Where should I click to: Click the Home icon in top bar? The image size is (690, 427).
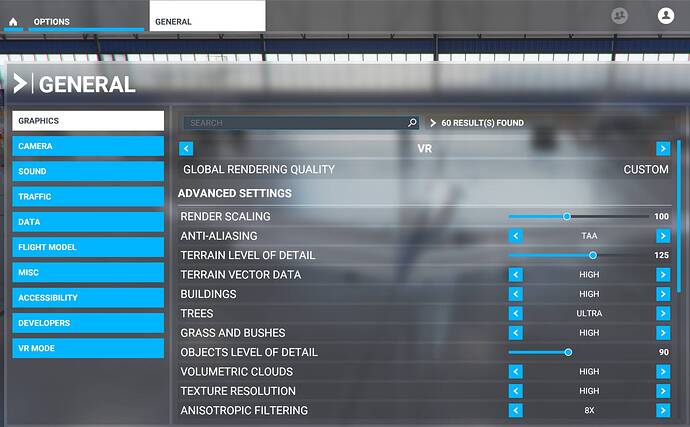pos(13,21)
